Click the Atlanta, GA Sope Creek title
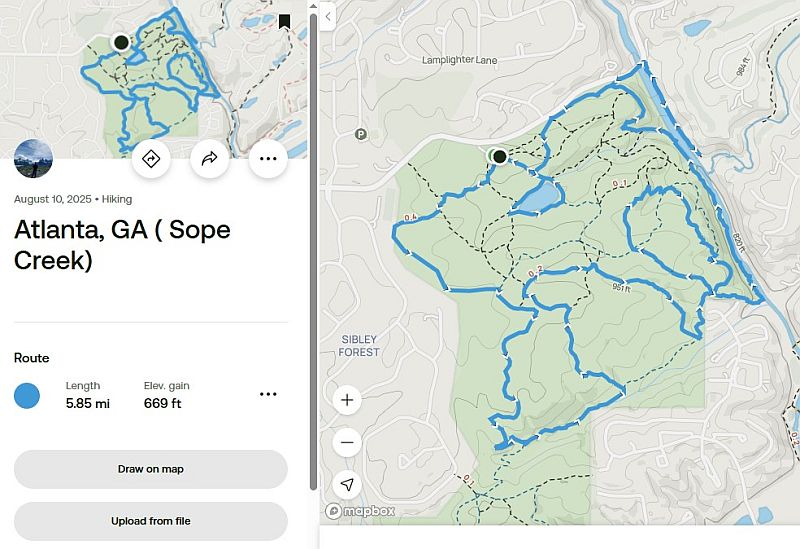This screenshot has width=800, height=549. pyautogui.click(x=122, y=244)
